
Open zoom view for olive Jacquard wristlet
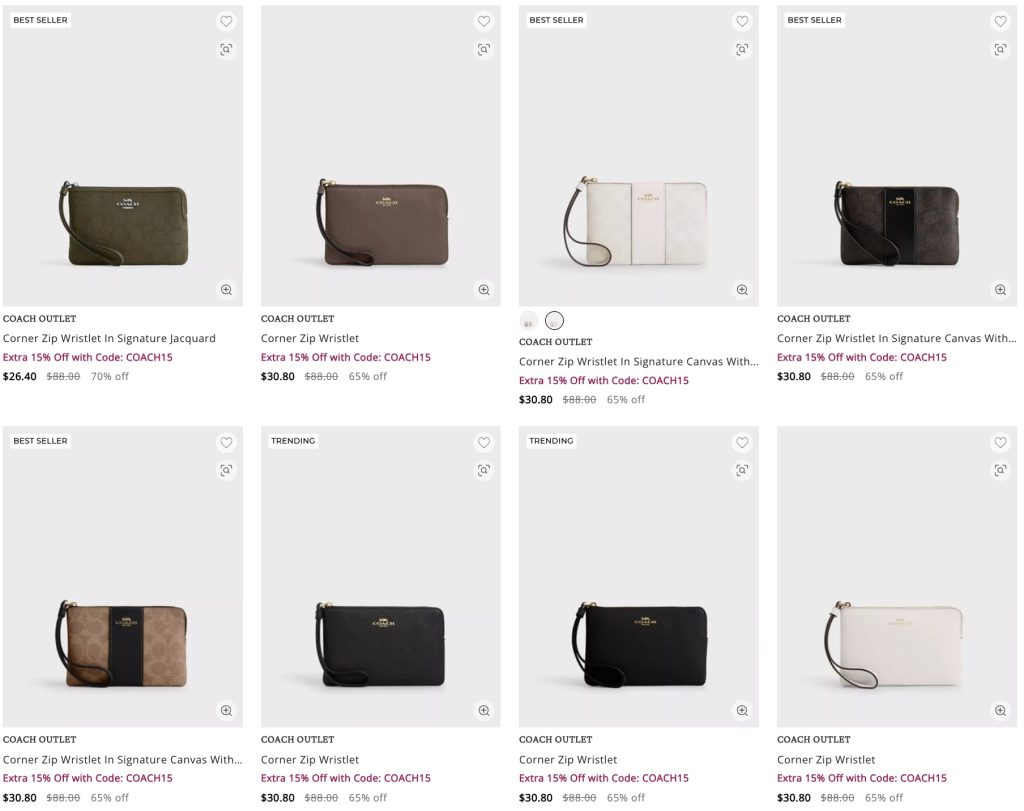click(x=226, y=290)
